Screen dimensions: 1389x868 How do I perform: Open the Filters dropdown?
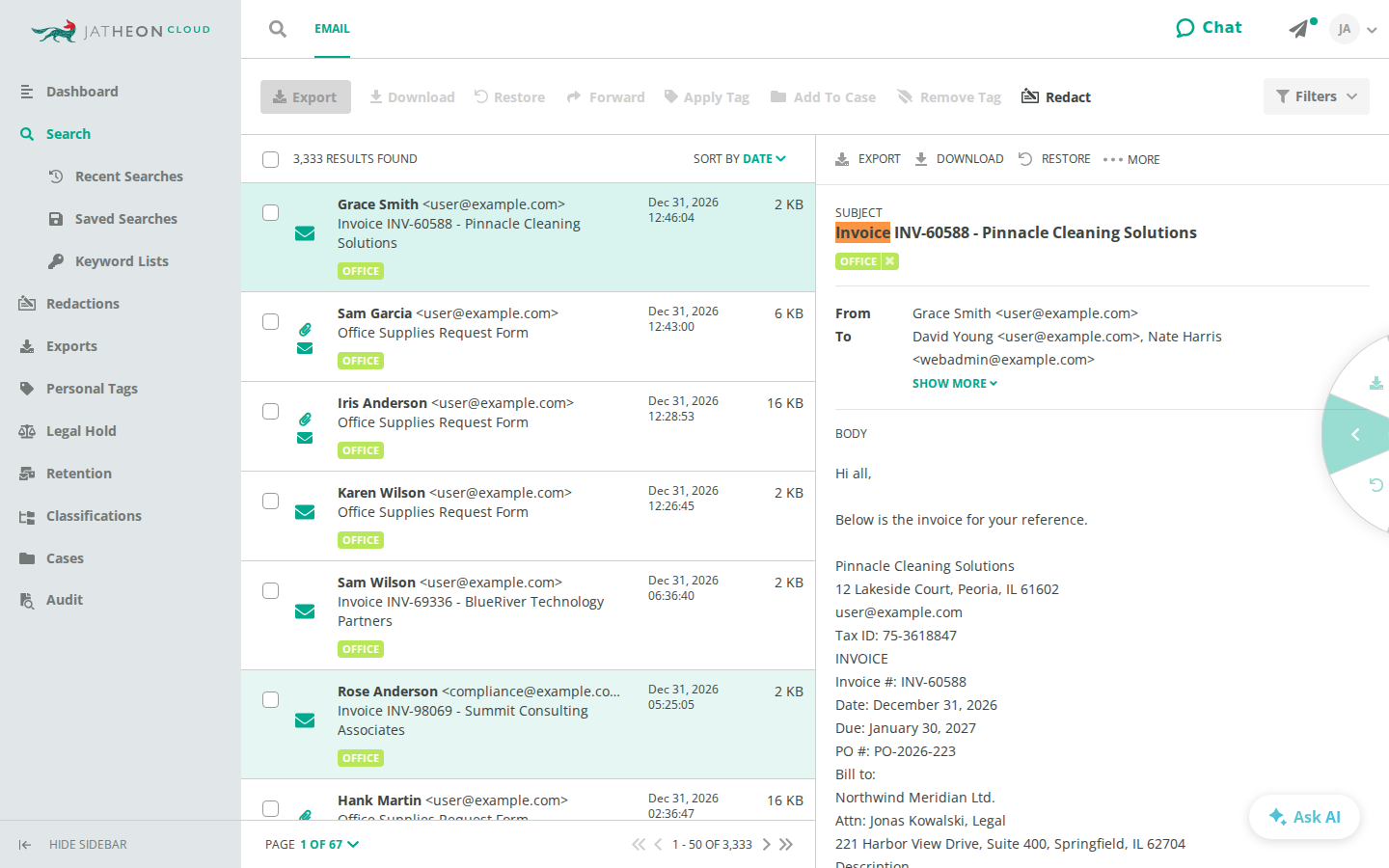(x=1316, y=96)
